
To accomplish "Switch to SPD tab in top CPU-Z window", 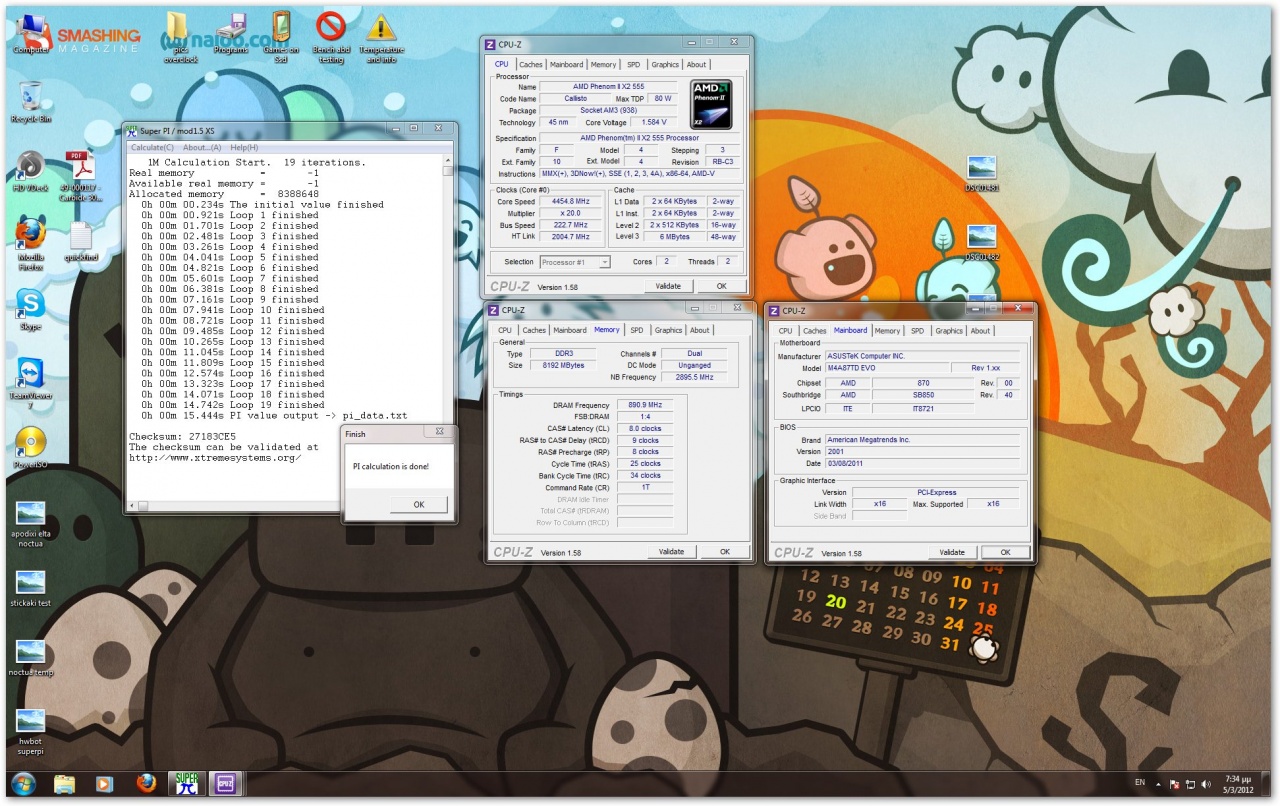I will tap(634, 64).
